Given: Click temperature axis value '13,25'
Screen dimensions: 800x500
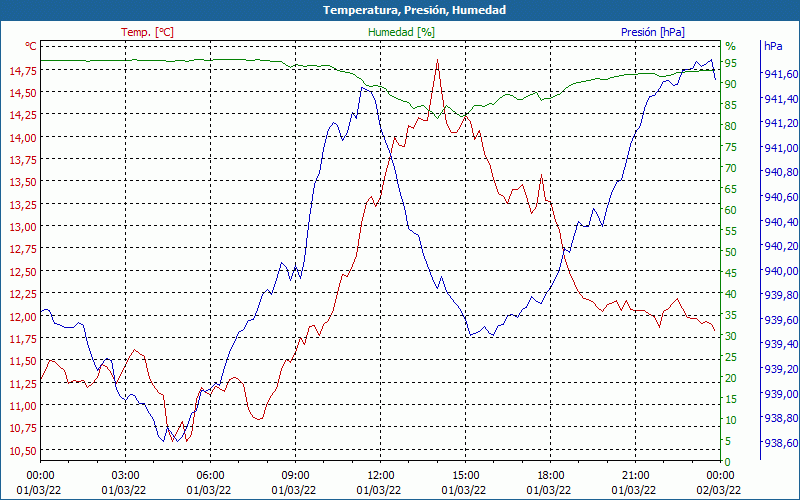Looking at the screenshot, I should point(23,205).
